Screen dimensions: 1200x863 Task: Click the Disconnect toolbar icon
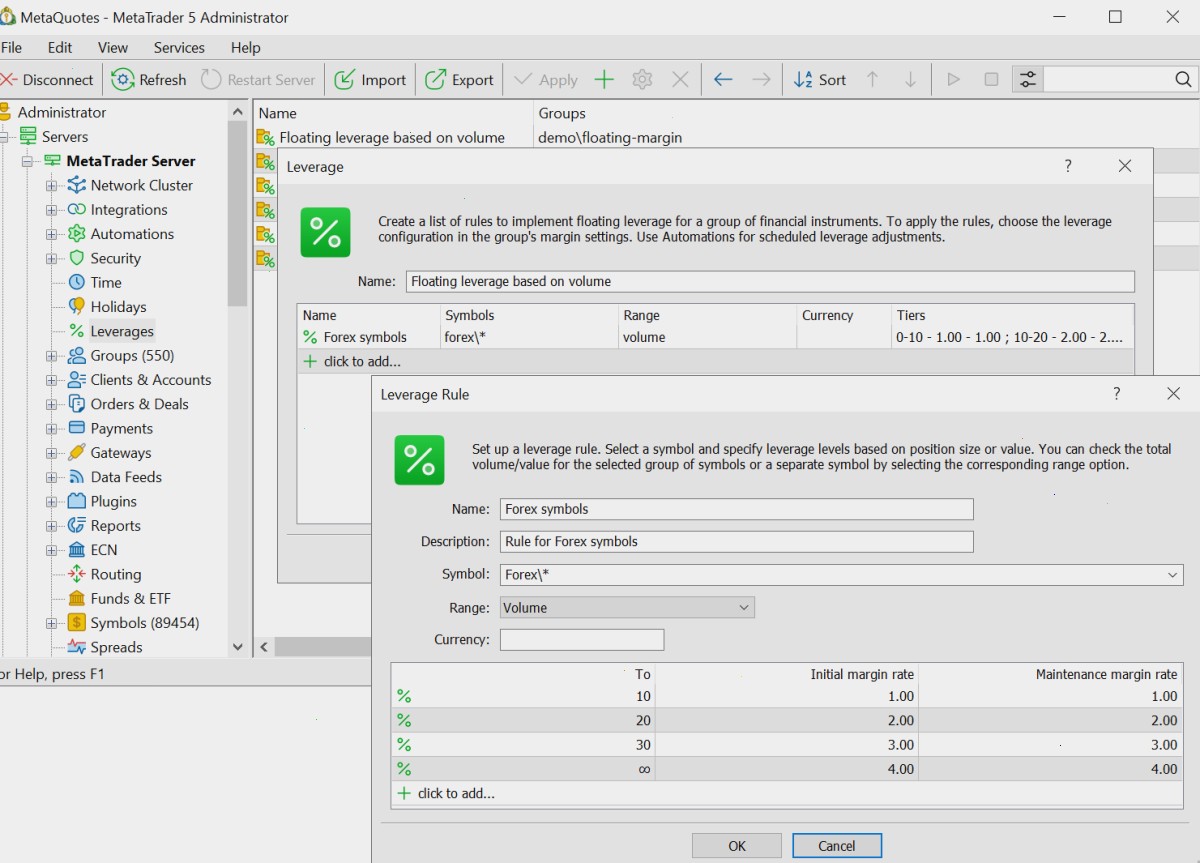click(9, 80)
